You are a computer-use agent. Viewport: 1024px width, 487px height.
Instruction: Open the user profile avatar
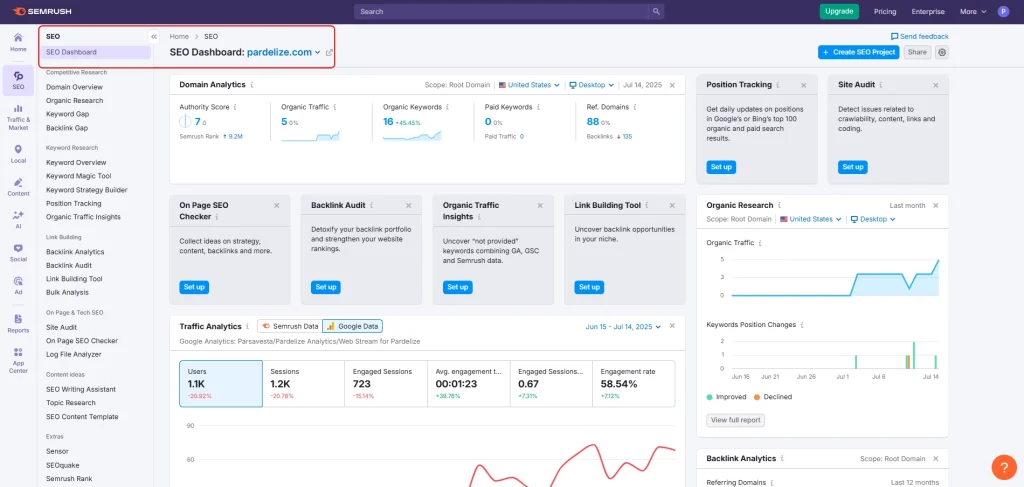(1003, 12)
